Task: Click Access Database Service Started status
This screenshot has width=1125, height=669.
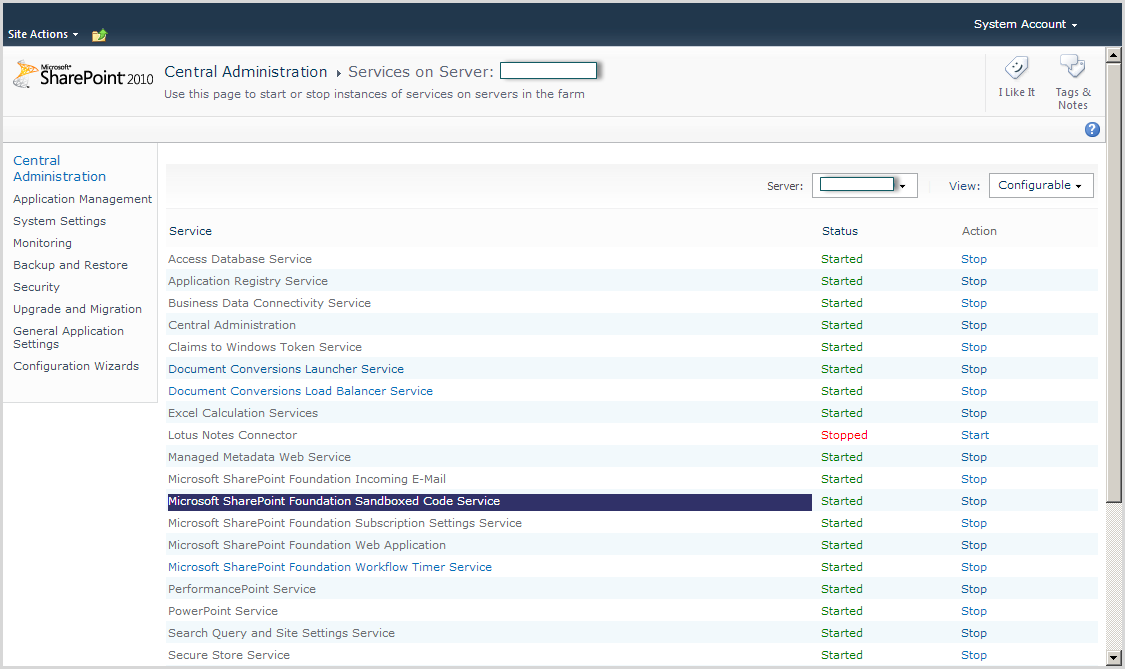Action: coord(842,259)
